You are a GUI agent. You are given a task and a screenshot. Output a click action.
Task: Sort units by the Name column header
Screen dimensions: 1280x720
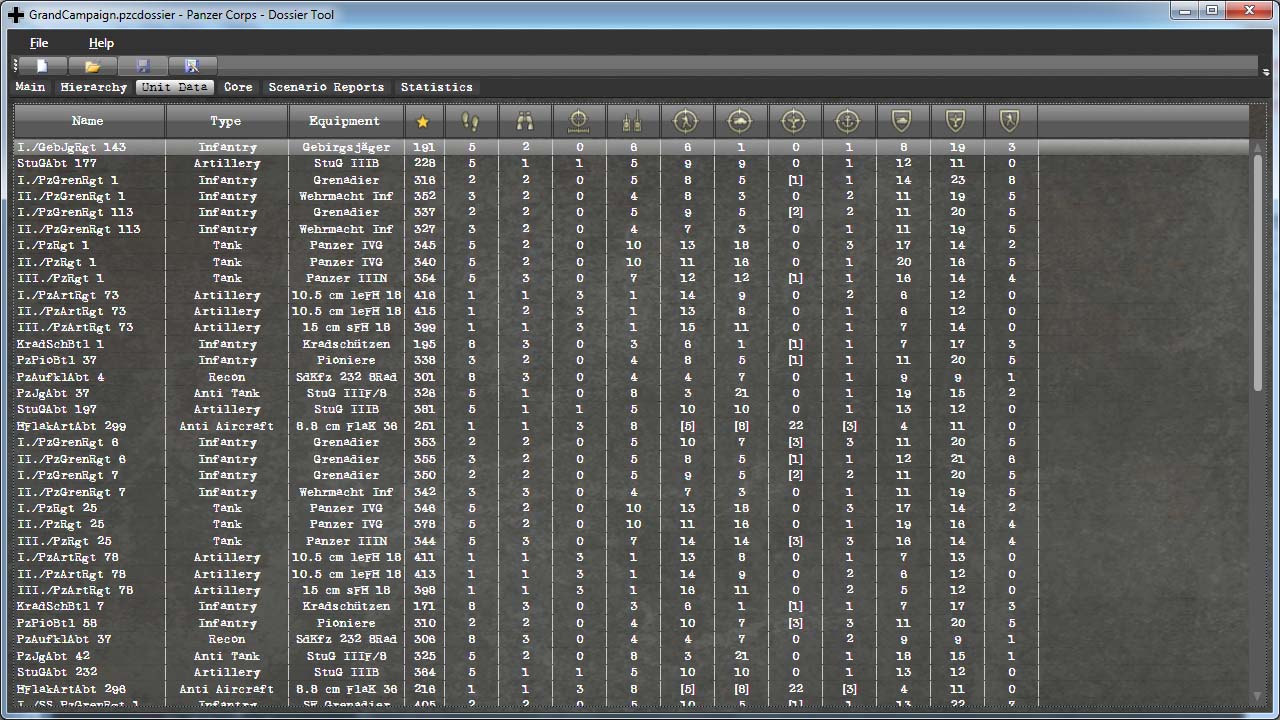point(87,121)
